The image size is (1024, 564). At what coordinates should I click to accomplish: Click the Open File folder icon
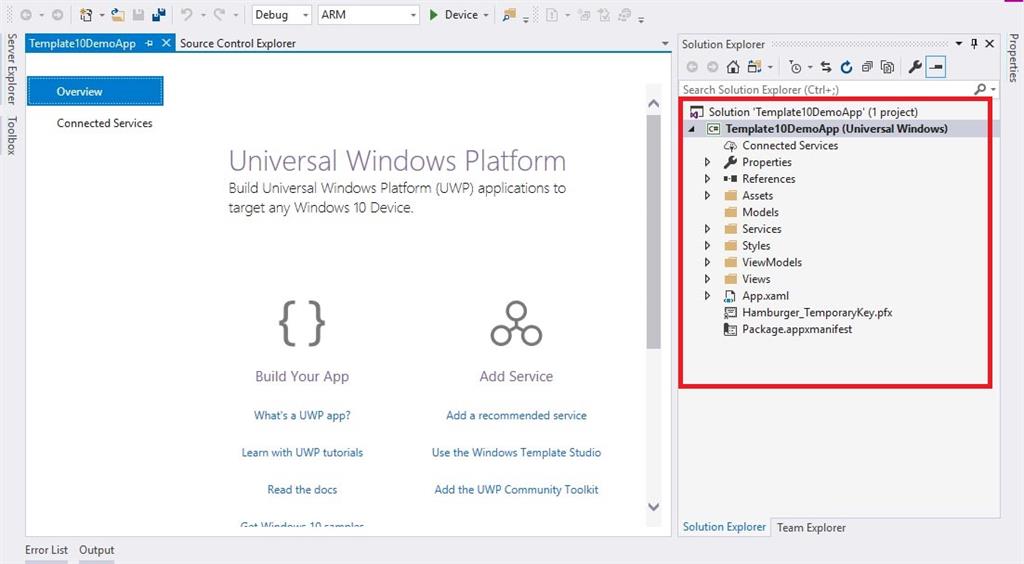[x=118, y=14]
